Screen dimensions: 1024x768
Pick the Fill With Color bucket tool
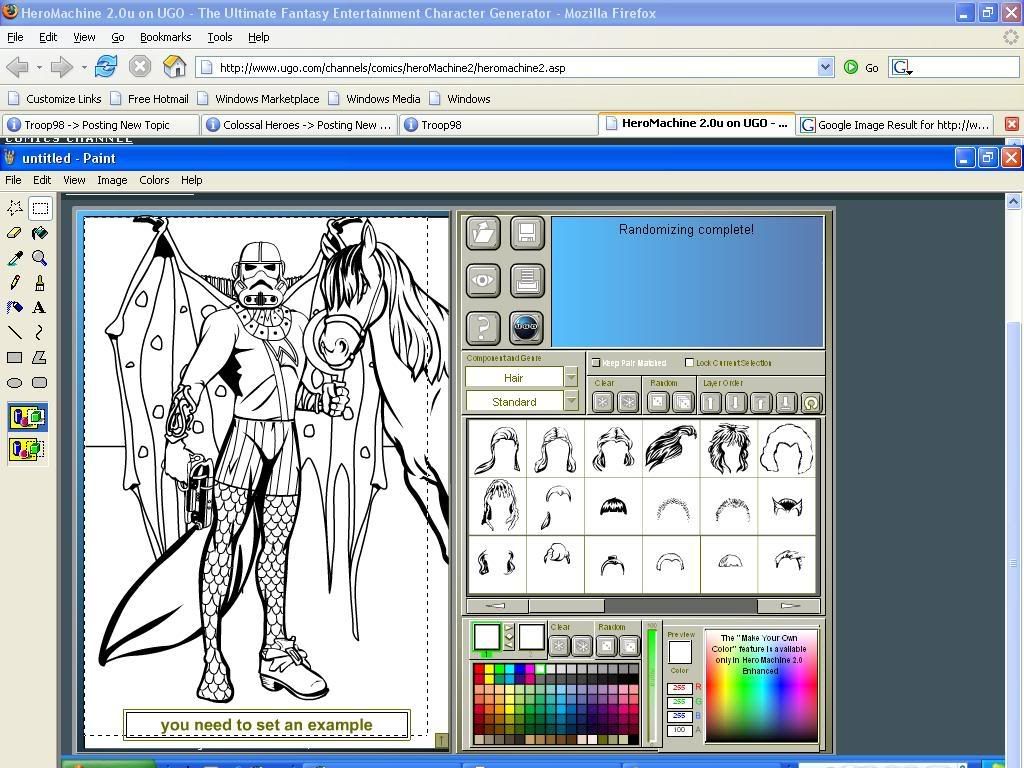click(x=40, y=233)
